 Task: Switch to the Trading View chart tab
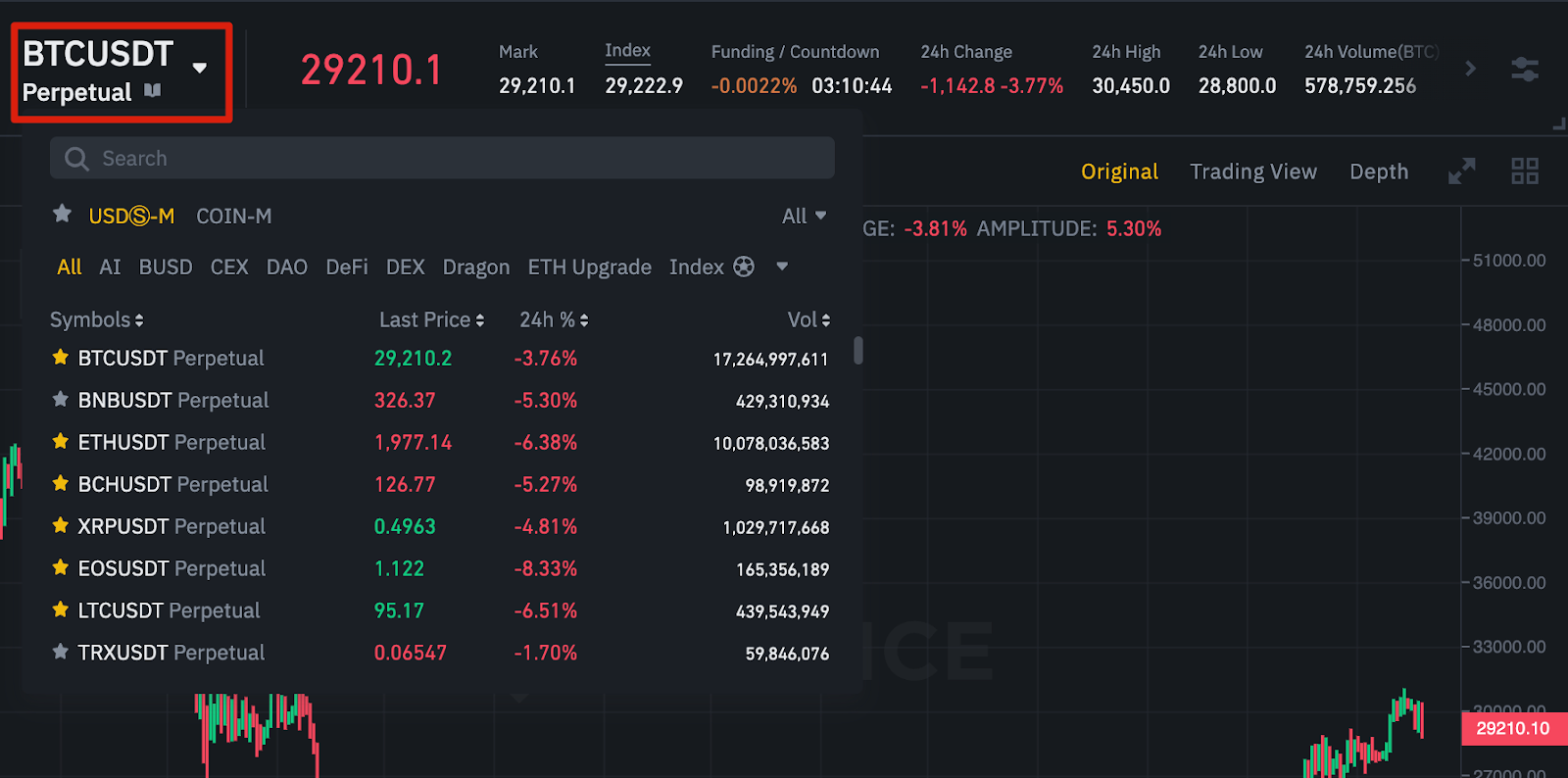(1252, 171)
